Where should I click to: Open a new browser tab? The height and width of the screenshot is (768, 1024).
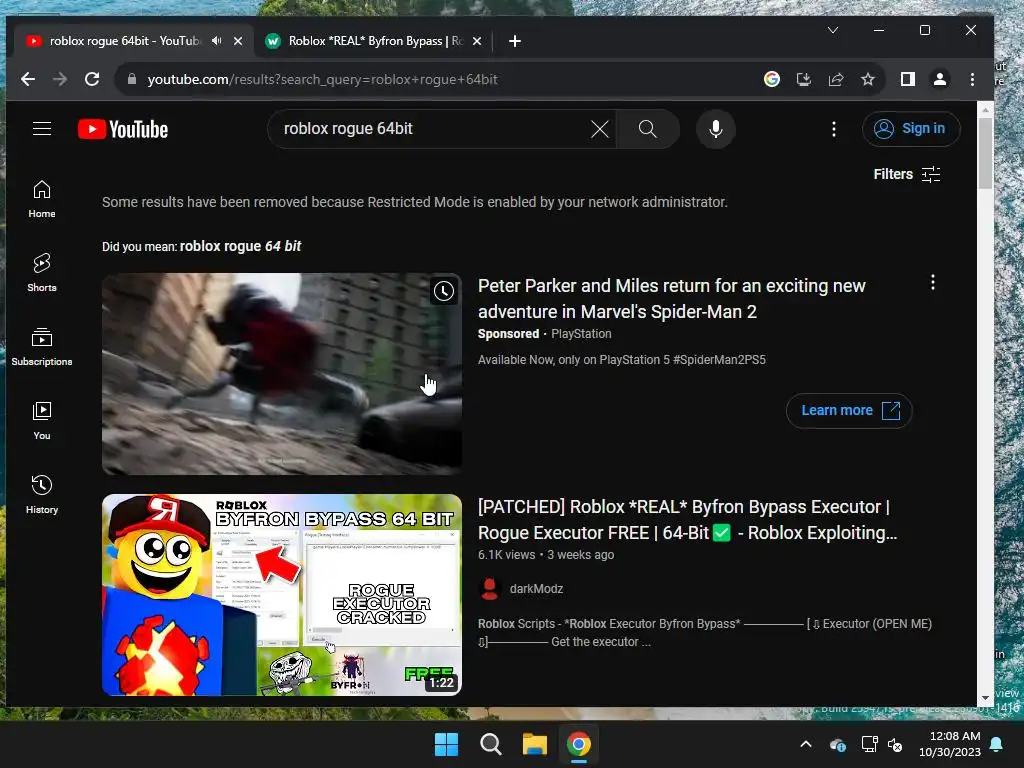pos(515,40)
